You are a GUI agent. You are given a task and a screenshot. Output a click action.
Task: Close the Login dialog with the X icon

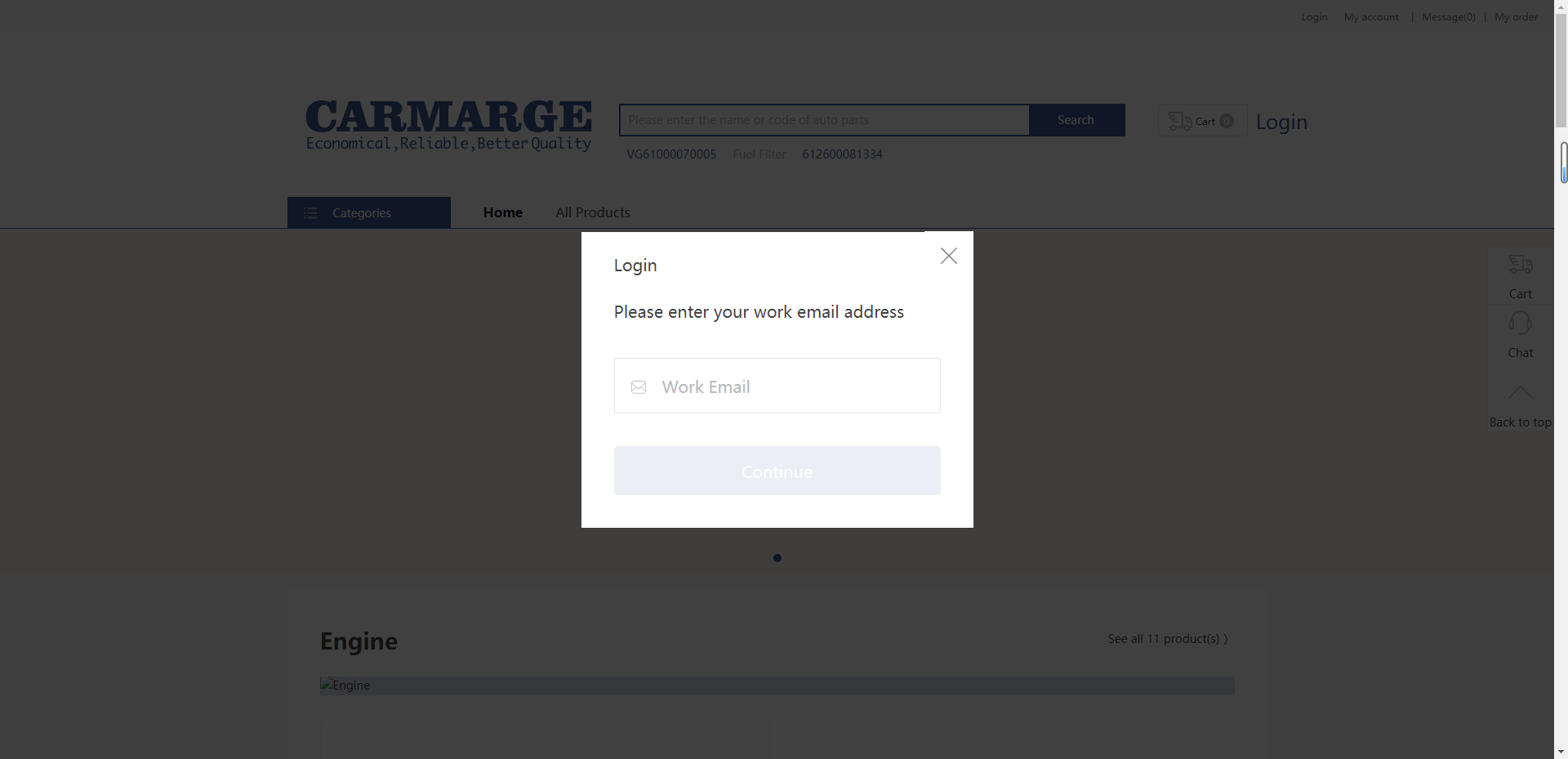[x=948, y=256]
